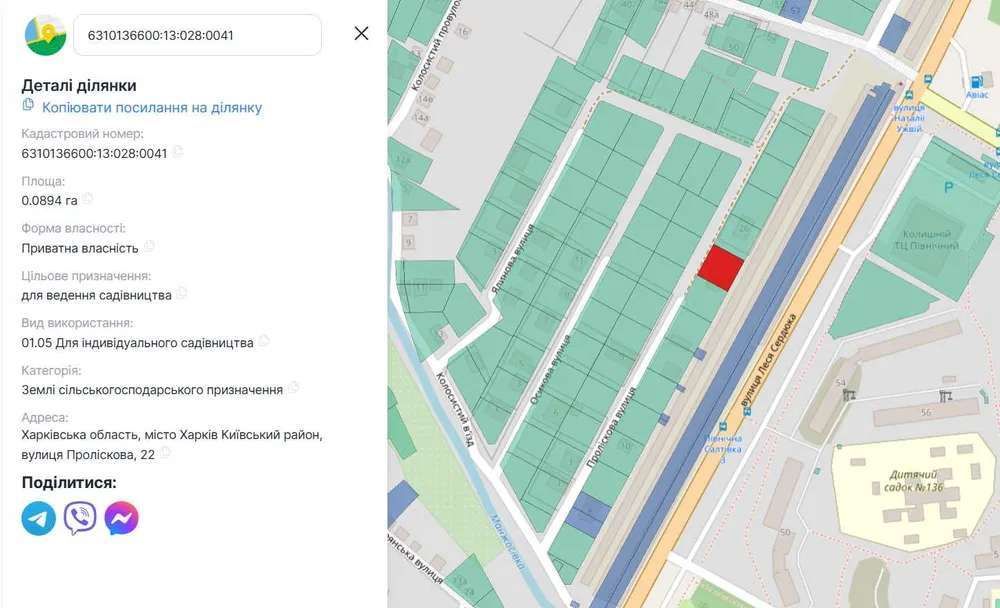The width and height of the screenshot is (1000, 608).
Task: Close the parcel details panel
Action: (x=361, y=34)
